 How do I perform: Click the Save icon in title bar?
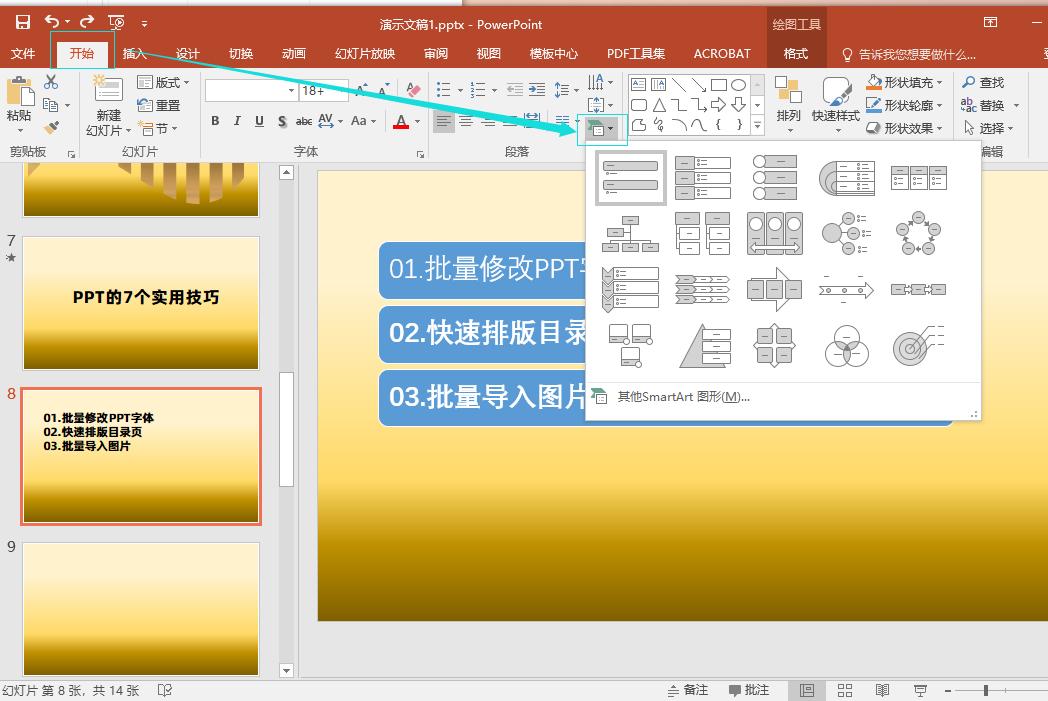coord(22,21)
